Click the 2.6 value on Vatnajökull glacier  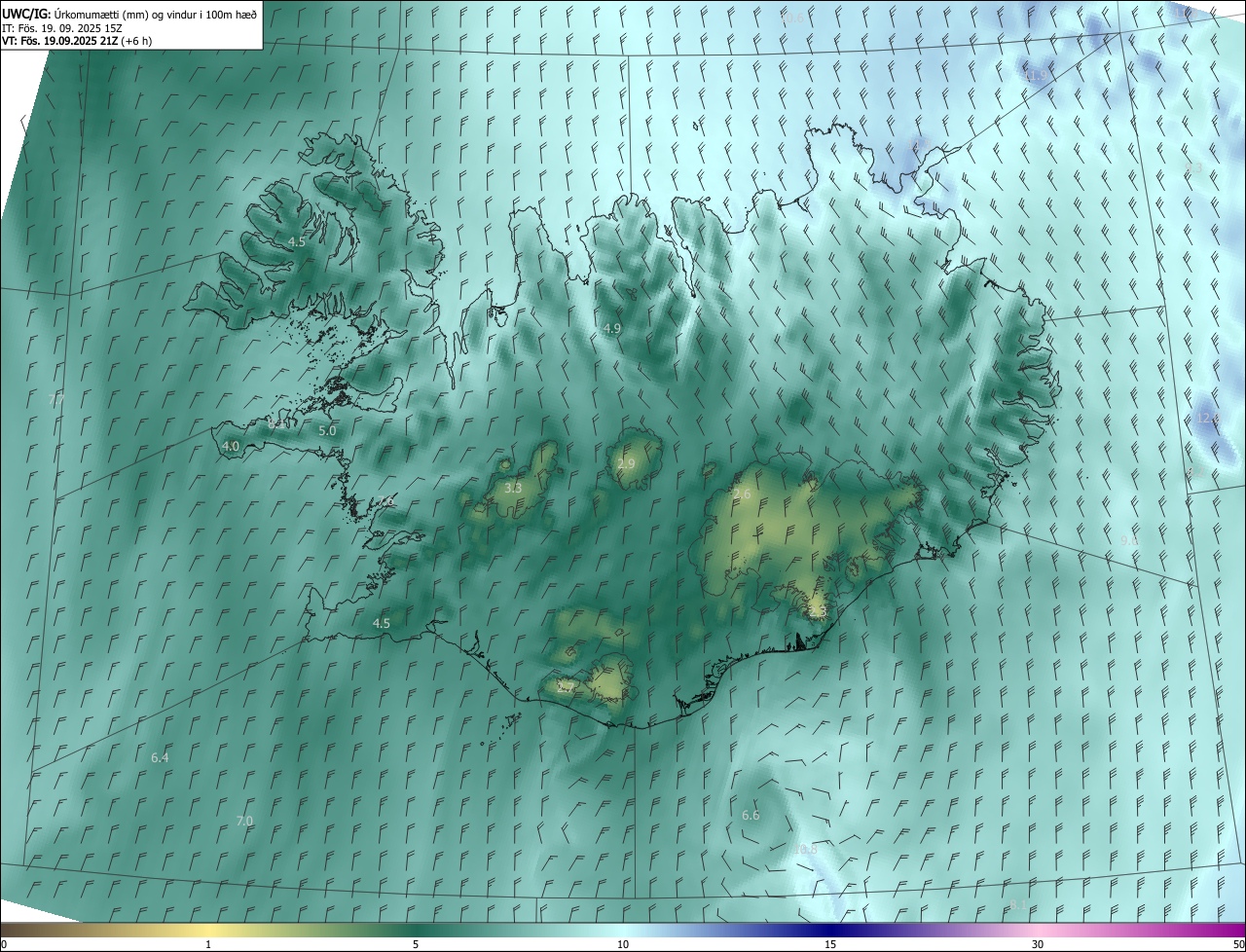[x=742, y=494]
